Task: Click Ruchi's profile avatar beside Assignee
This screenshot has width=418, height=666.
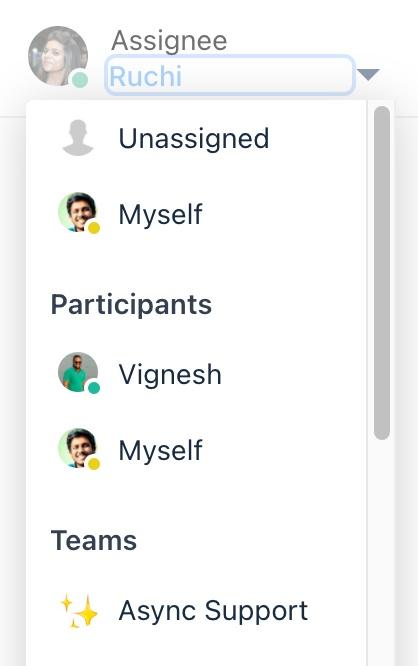Action: [x=58, y=56]
